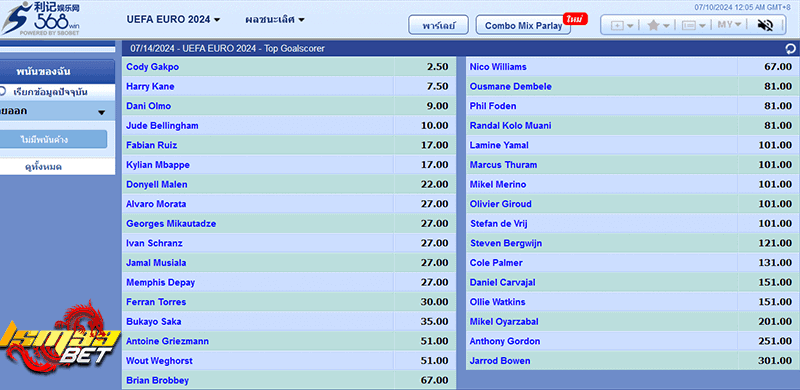The height and width of the screenshot is (390, 800).
Task: Click Jude Bellingham player name
Action: (x=162, y=126)
